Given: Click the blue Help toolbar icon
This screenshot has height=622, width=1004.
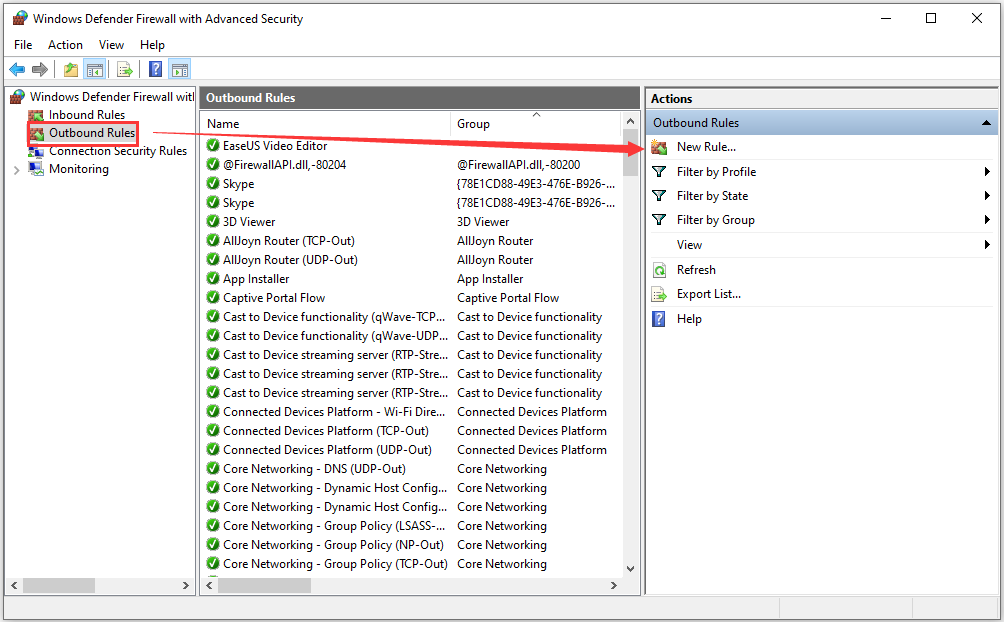Looking at the screenshot, I should [x=156, y=69].
